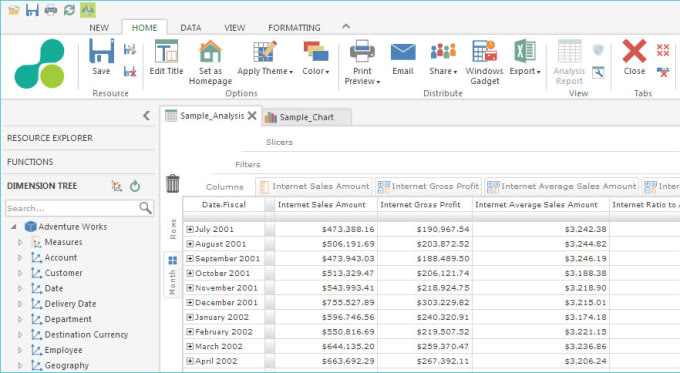The height and width of the screenshot is (373, 680).
Task: Open the Export dropdown
Action: pyautogui.click(x=525, y=57)
